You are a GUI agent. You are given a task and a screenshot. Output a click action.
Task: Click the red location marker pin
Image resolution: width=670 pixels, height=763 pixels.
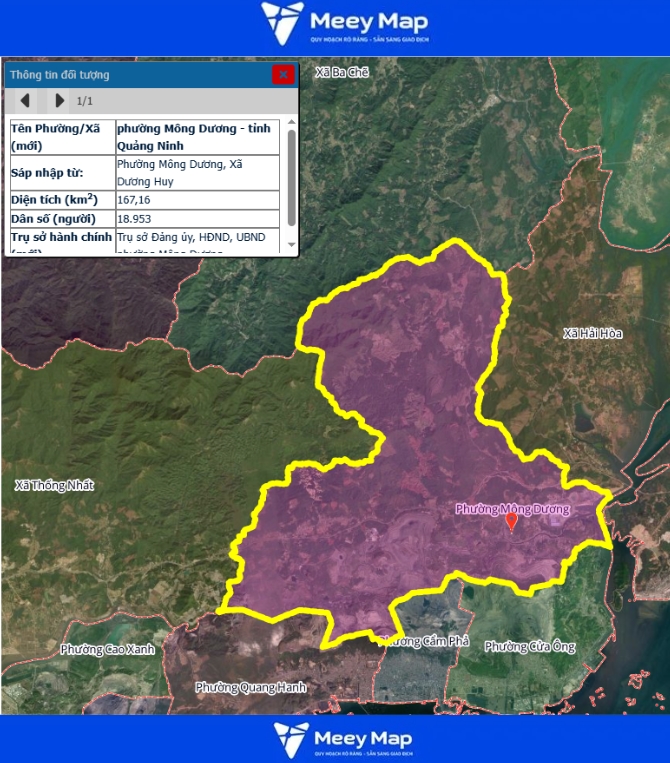[512, 521]
